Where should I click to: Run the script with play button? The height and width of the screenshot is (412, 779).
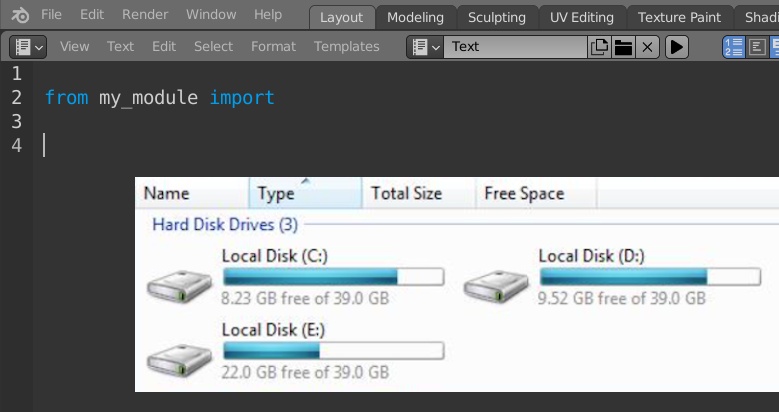[x=677, y=47]
